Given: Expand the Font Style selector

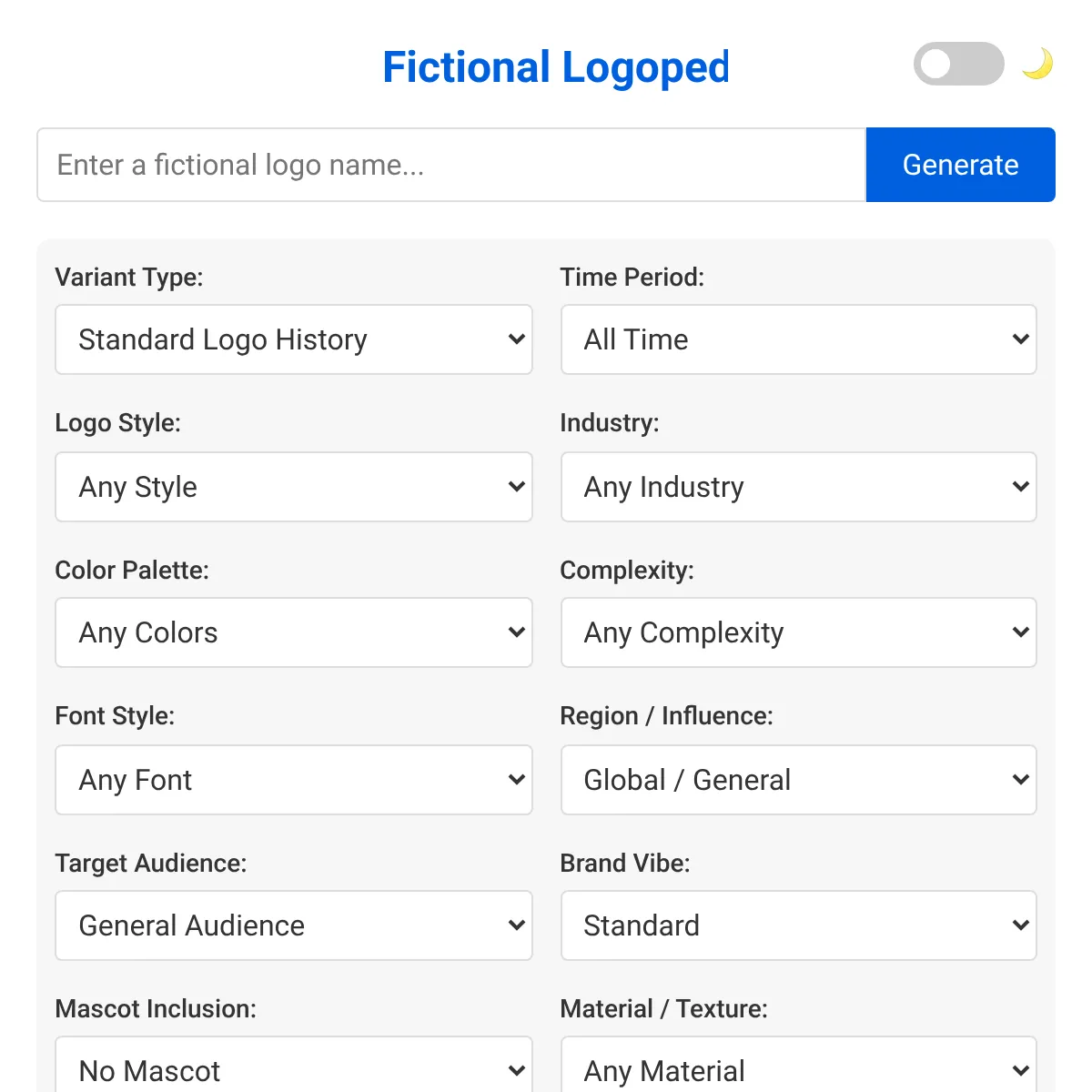Looking at the screenshot, I should 294,780.
